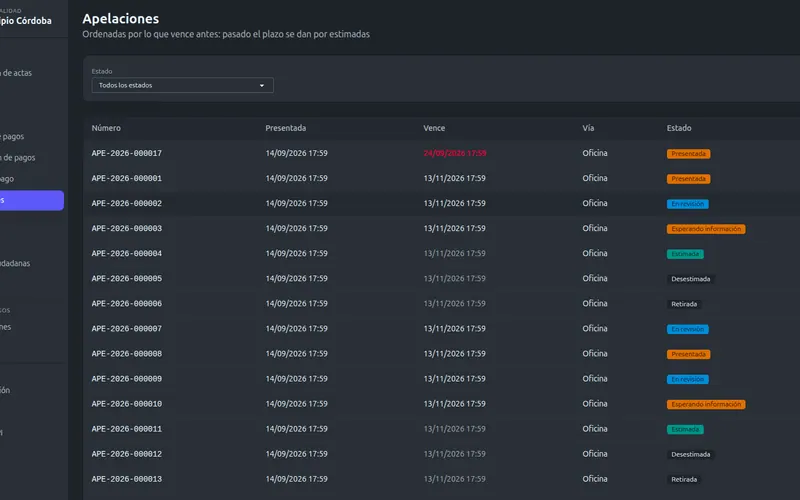Image resolution: width=800 pixels, height=500 pixels.
Task: Open the Estado filter dropdown
Action: [182, 85]
